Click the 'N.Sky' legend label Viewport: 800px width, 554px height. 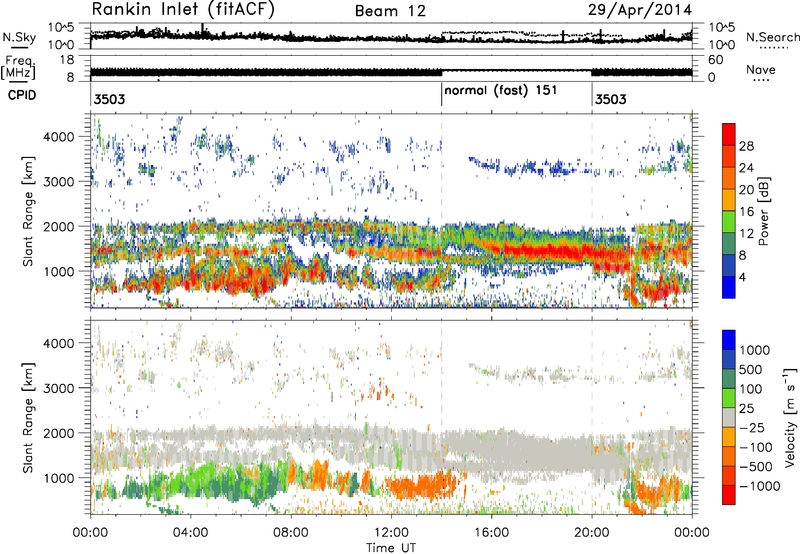[19, 37]
